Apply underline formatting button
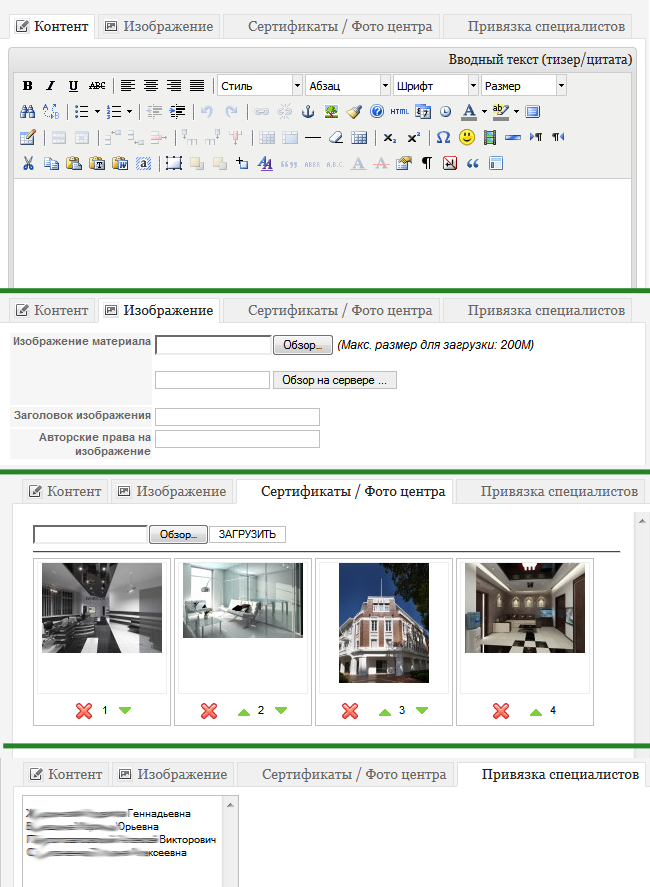The height and width of the screenshot is (887, 650). [x=73, y=86]
